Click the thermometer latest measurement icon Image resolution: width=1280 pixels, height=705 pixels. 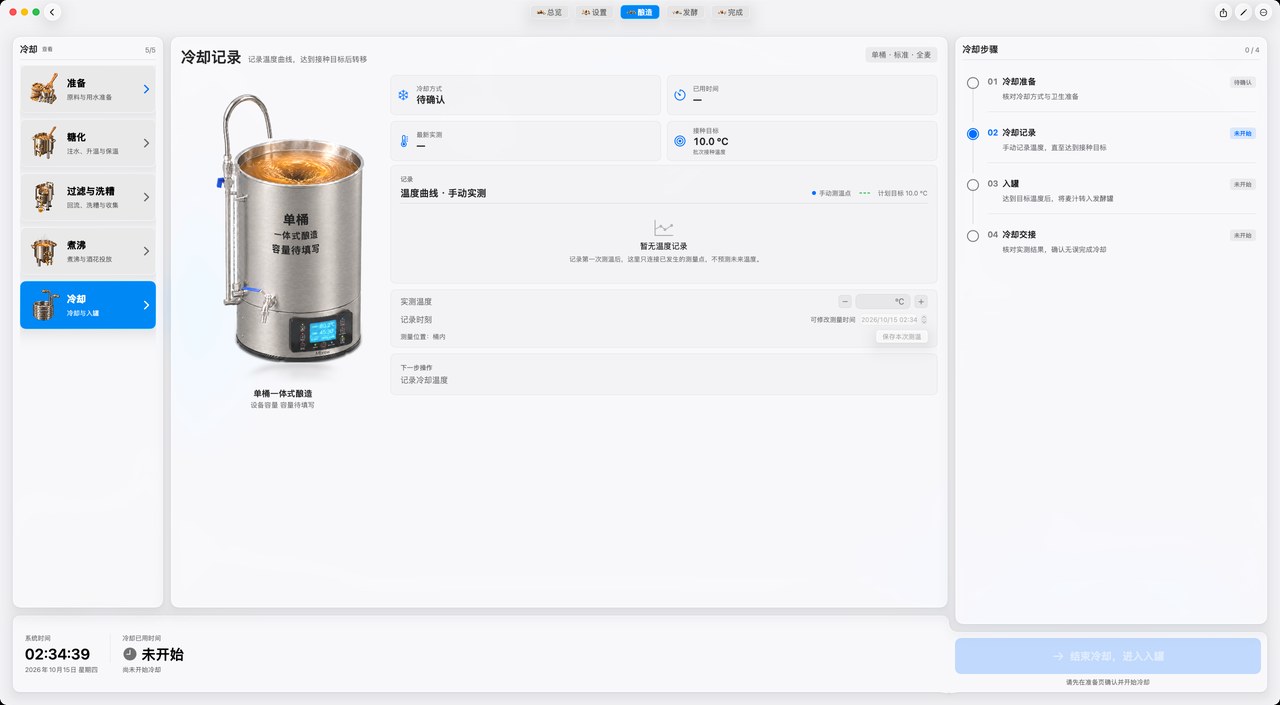tap(404, 142)
